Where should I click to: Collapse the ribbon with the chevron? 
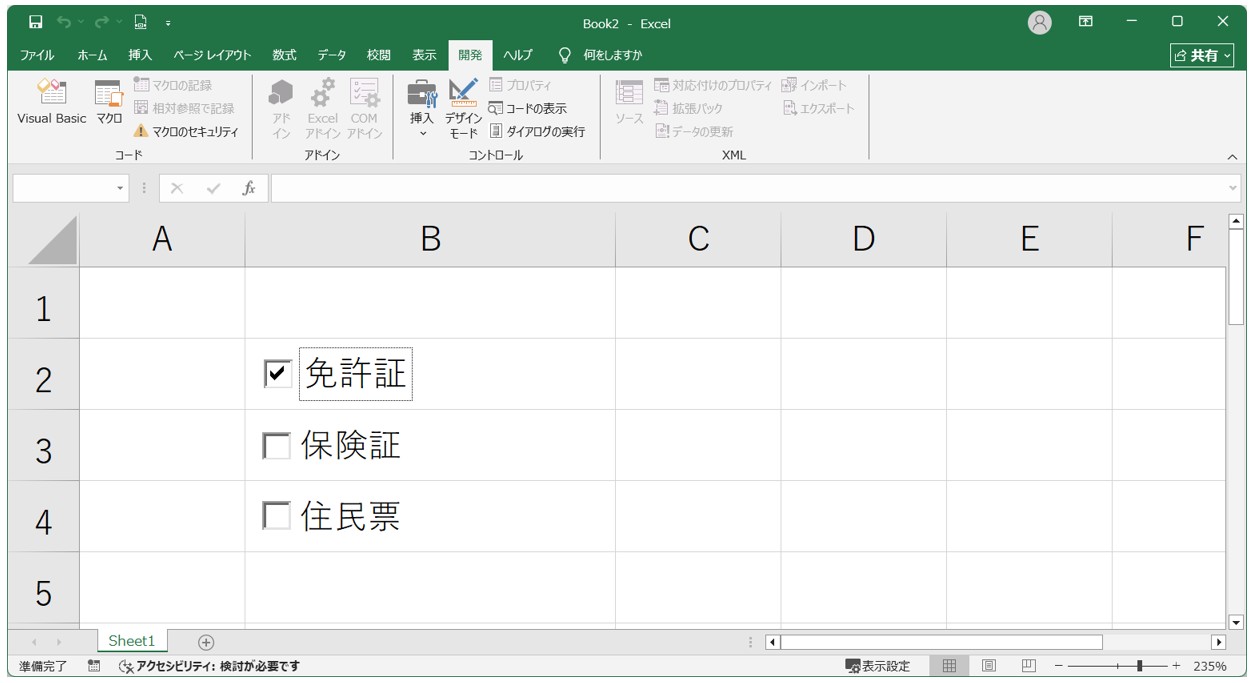click(x=1232, y=157)
